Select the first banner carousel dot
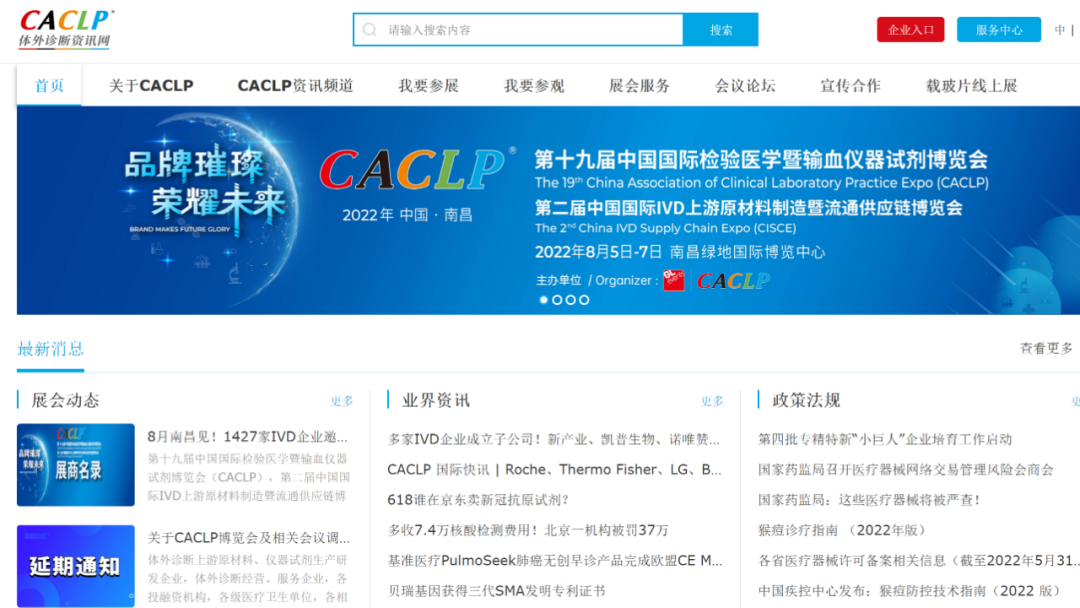The height and width of the screenshot is (608, 1080). click(x=543, y=300)
